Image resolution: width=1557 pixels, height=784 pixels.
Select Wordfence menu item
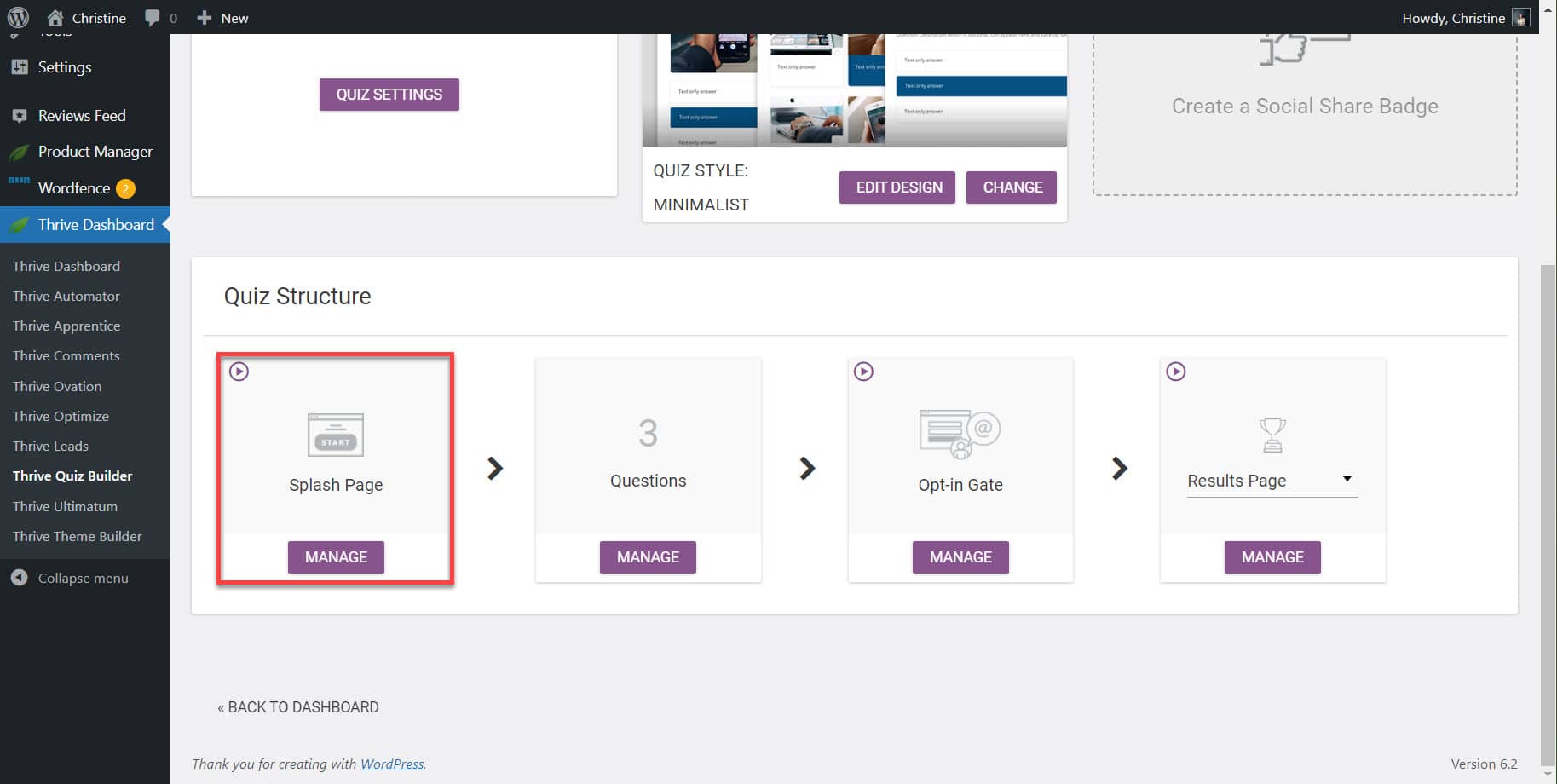click(74, 188)
